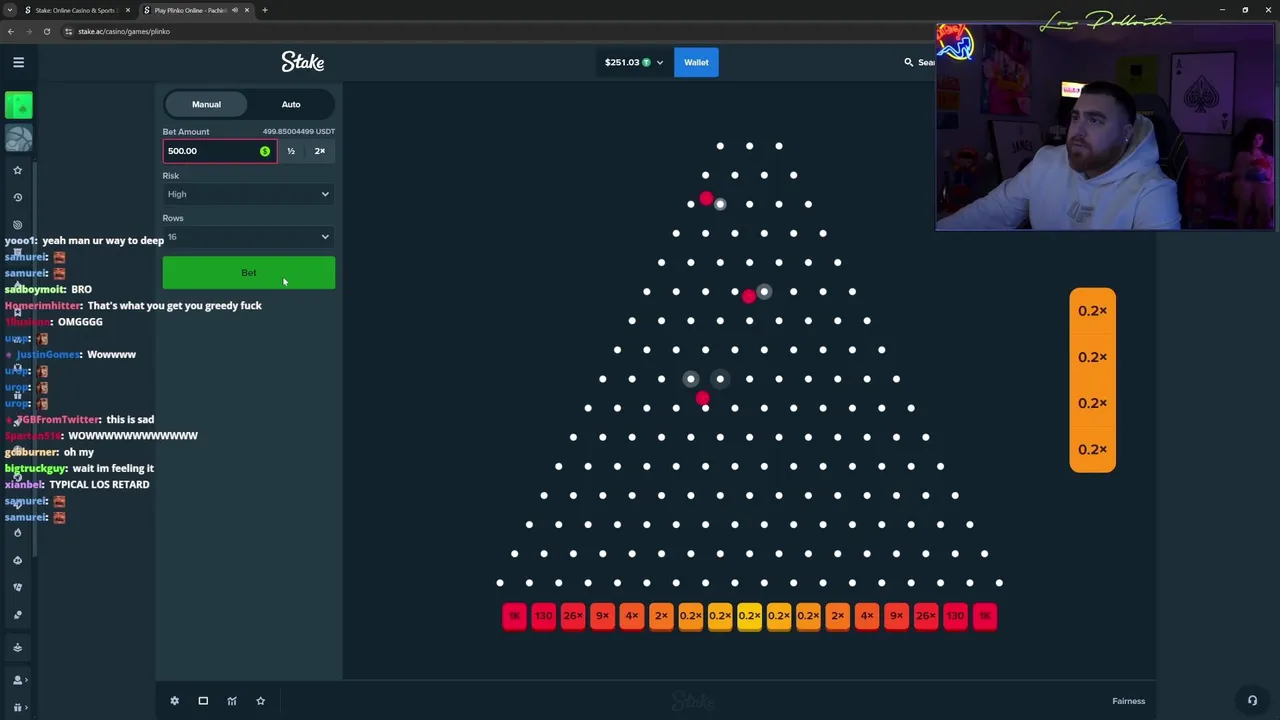Select the Play Plinko Online tab

[x=195, y=10]
